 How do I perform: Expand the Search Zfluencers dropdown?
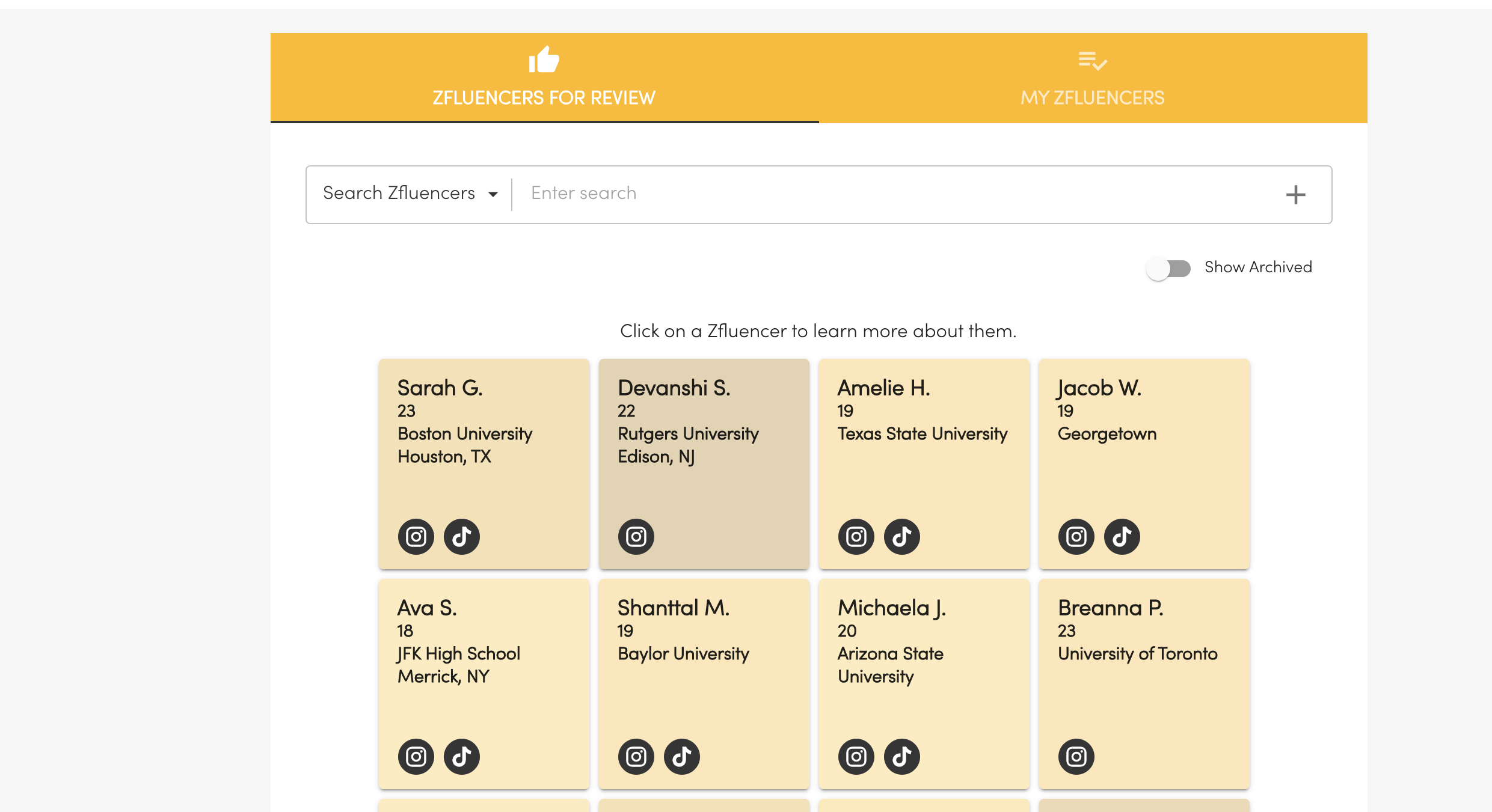[x=411, y=194]
